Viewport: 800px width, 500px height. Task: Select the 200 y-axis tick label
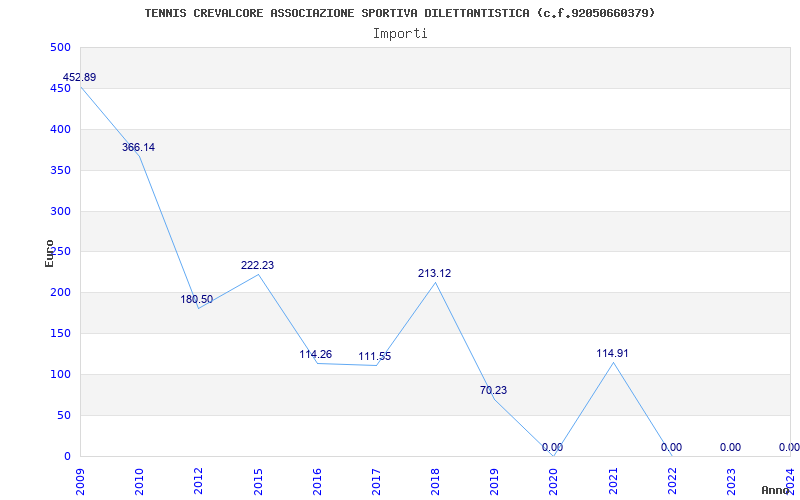click(60, 293)
